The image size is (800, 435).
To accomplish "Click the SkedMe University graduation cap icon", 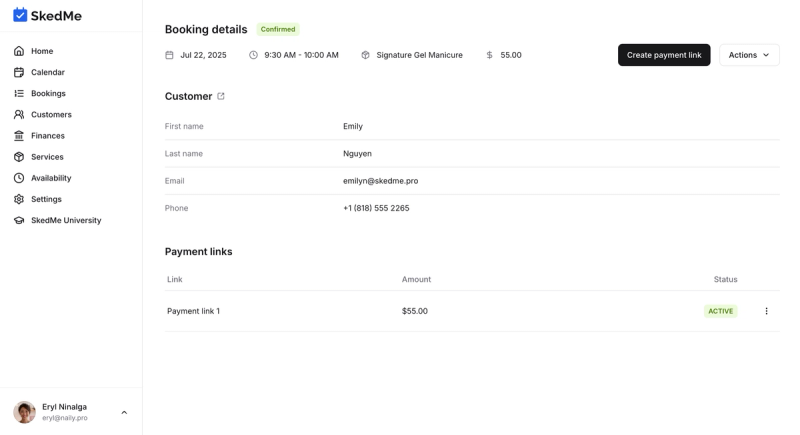I will pos(19,220).
